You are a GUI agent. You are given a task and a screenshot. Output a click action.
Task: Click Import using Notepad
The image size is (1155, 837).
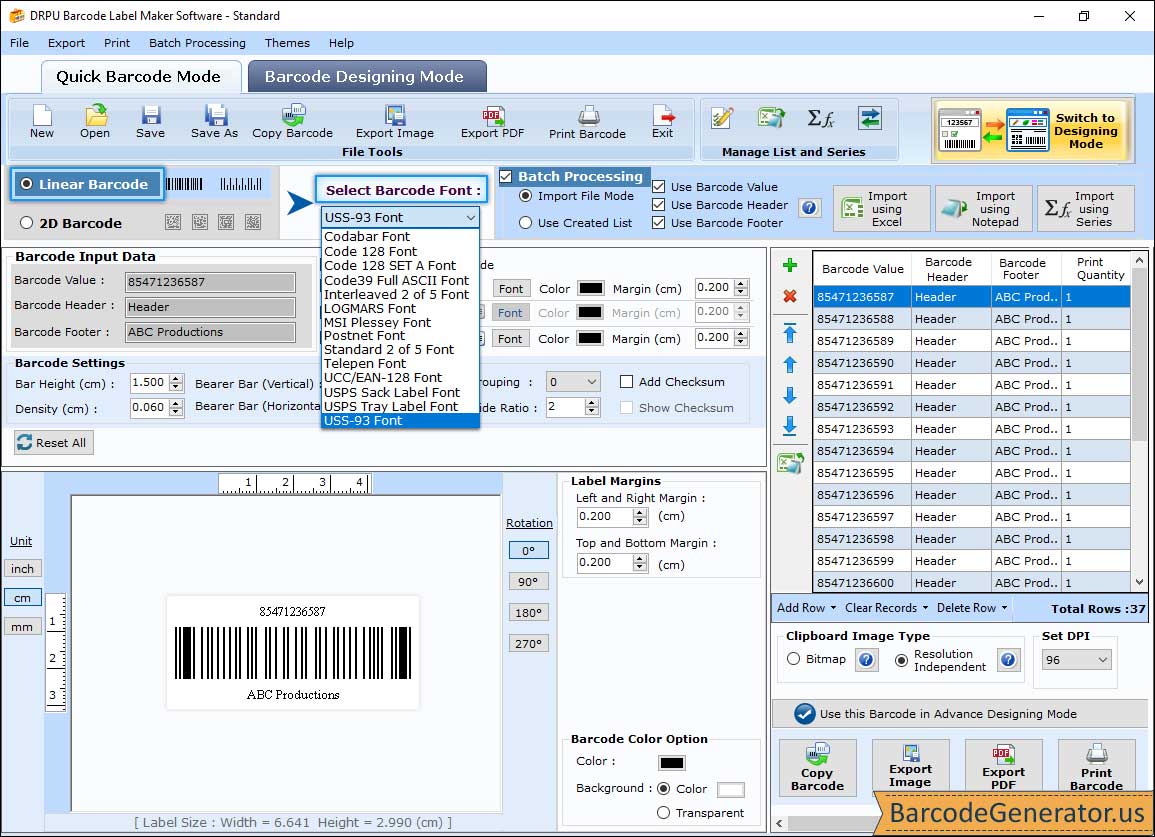click(983, 209)
